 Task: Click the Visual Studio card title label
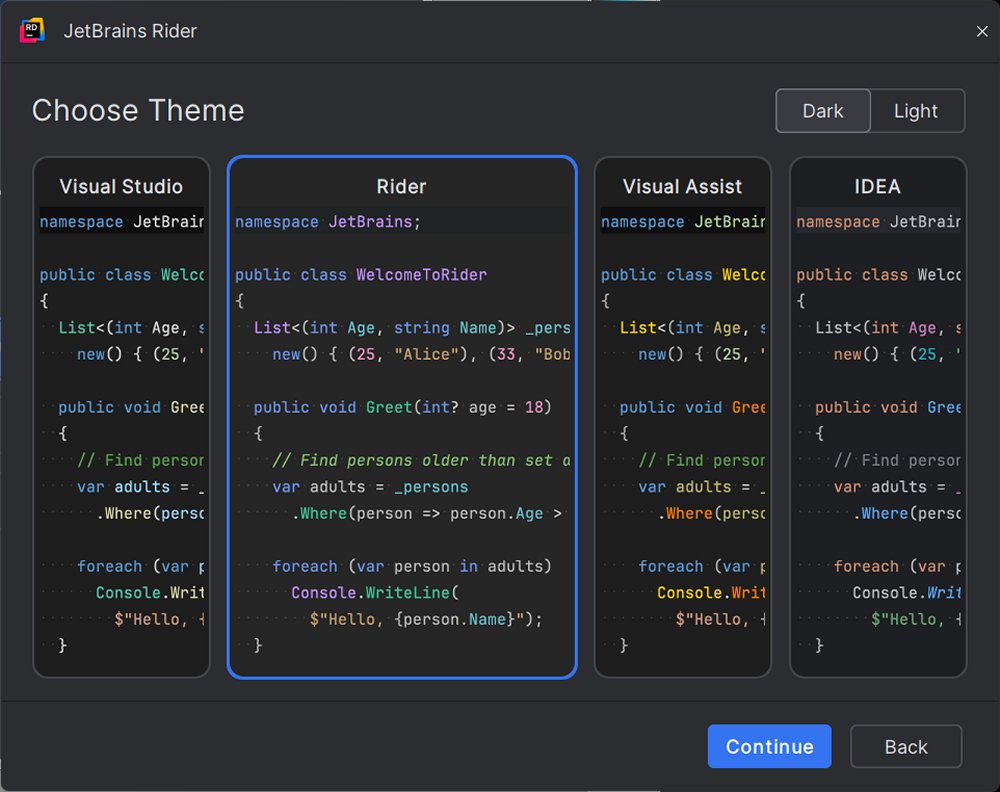pyautogui.click(x=121, y=187)
